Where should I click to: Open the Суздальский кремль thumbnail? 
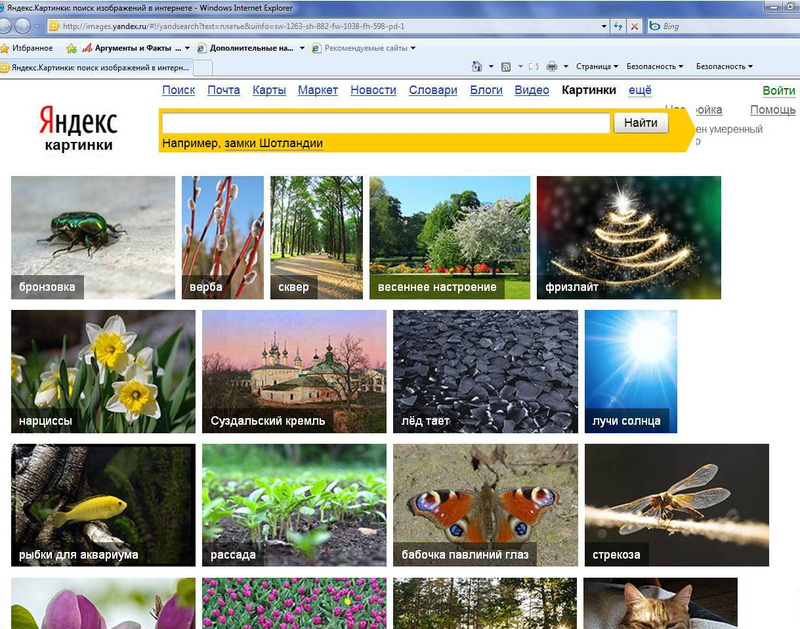294,371
